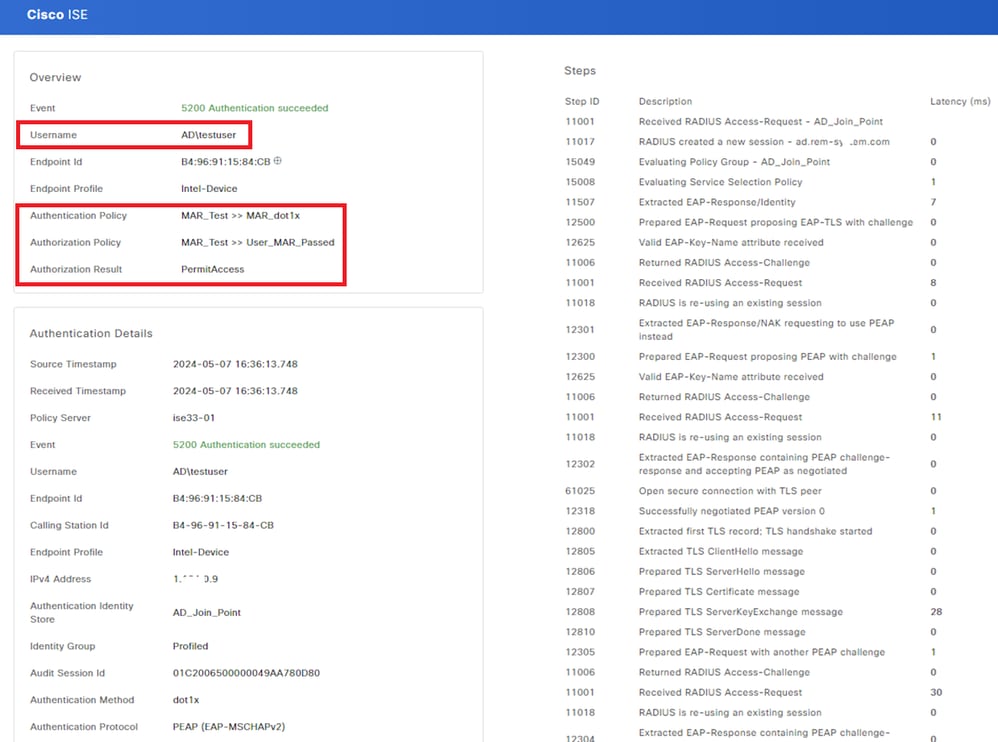Image resolution: width=998 pixels, height=742 pixels.
Task: Select 'Extracted TLS ClientHello message' step
Action: pos(720,552)
